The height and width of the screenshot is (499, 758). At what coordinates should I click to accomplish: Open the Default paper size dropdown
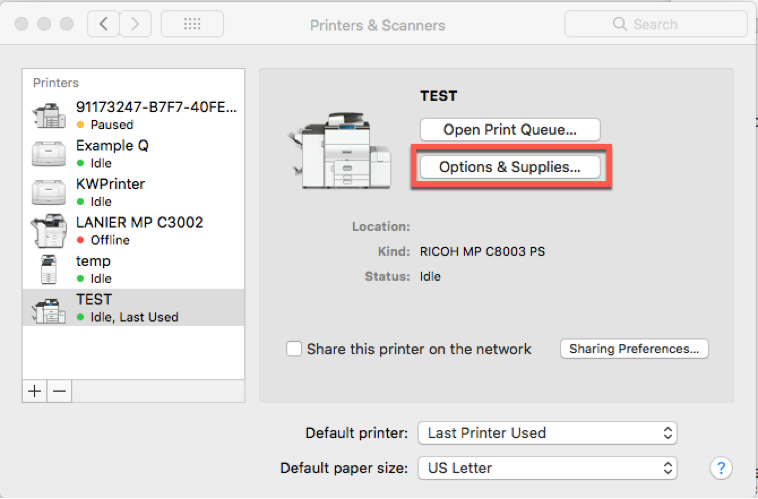(547, 468)
